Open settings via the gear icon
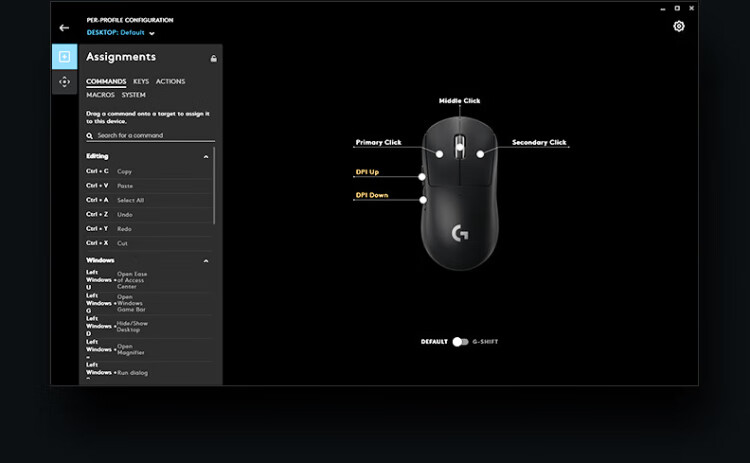This screenshot has width=750, height=463. point(679,26)
